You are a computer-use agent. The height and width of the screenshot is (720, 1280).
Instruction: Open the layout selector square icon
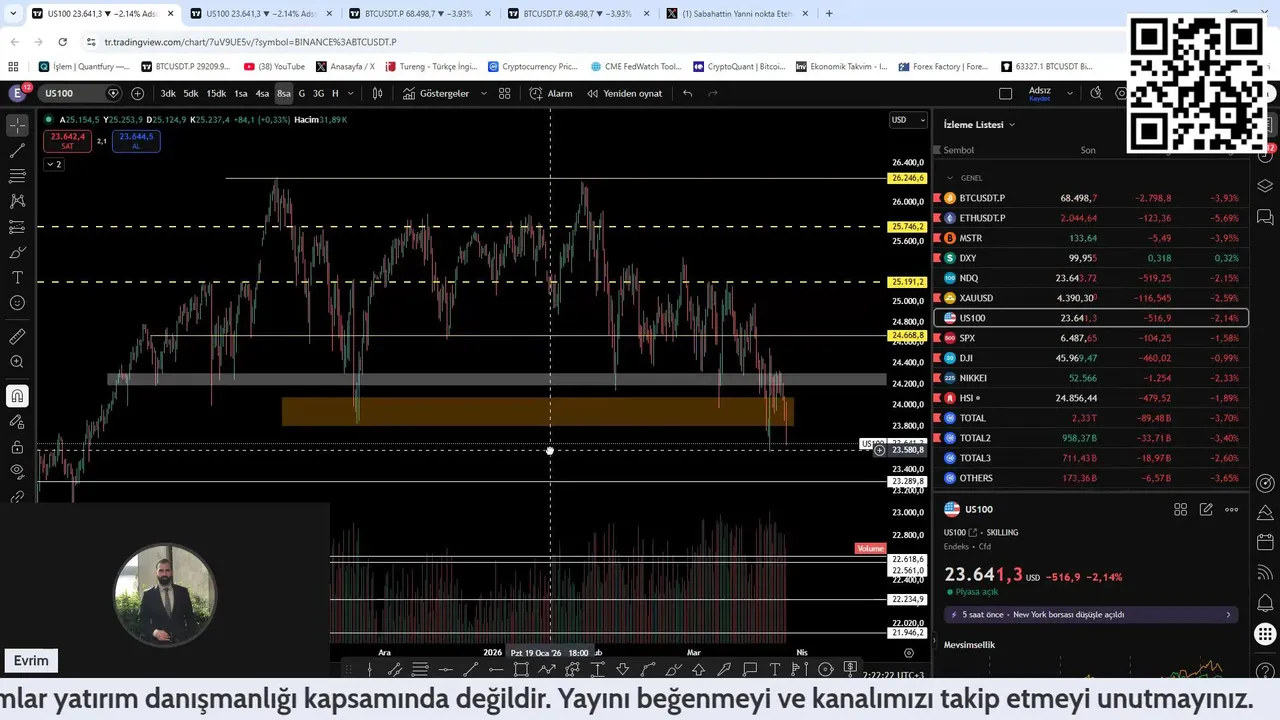pos(1006,93)
